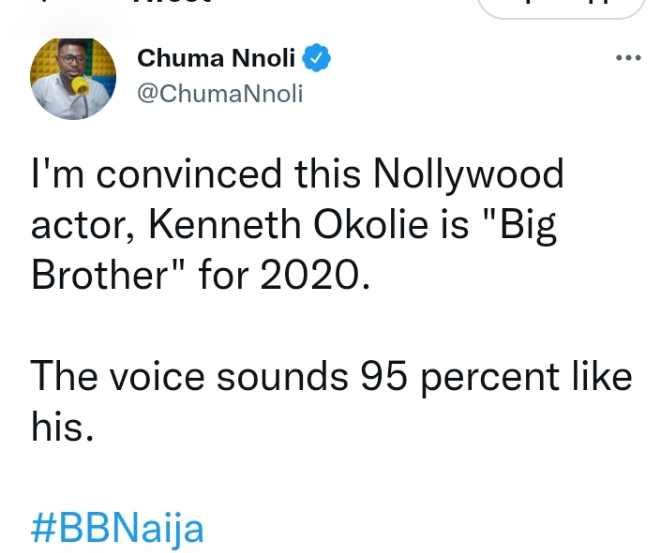
Task: Click the sentence starting "The voice sounds"
Action: [330, 377]
